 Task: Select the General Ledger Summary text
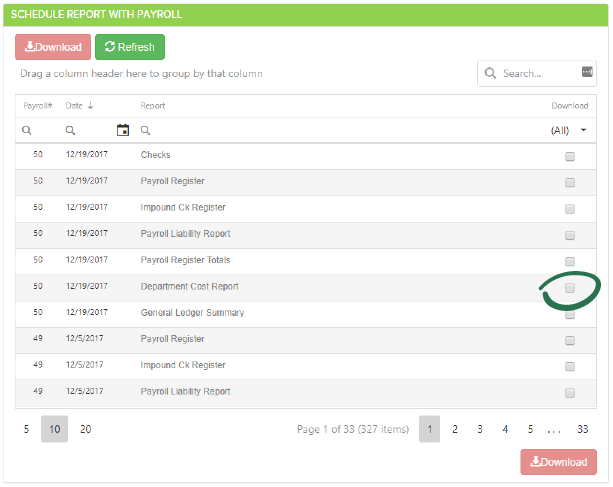192,313
